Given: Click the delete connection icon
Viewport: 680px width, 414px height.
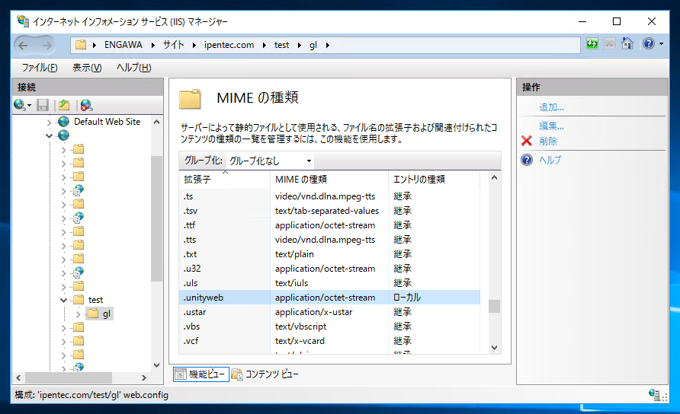Looking at the screenshot, I should click(x=86, y=105).
